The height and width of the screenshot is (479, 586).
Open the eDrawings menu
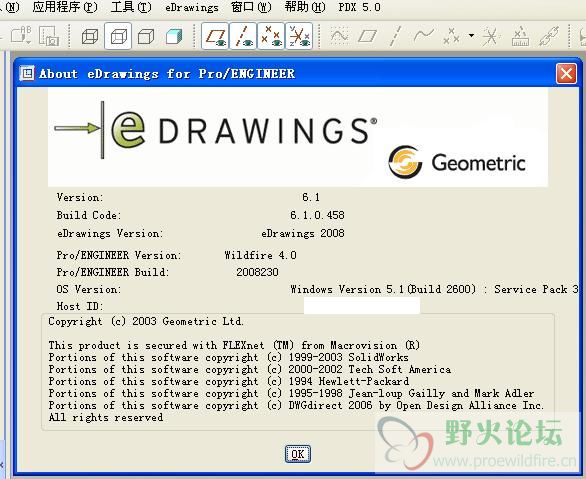(x=192, y=7)
